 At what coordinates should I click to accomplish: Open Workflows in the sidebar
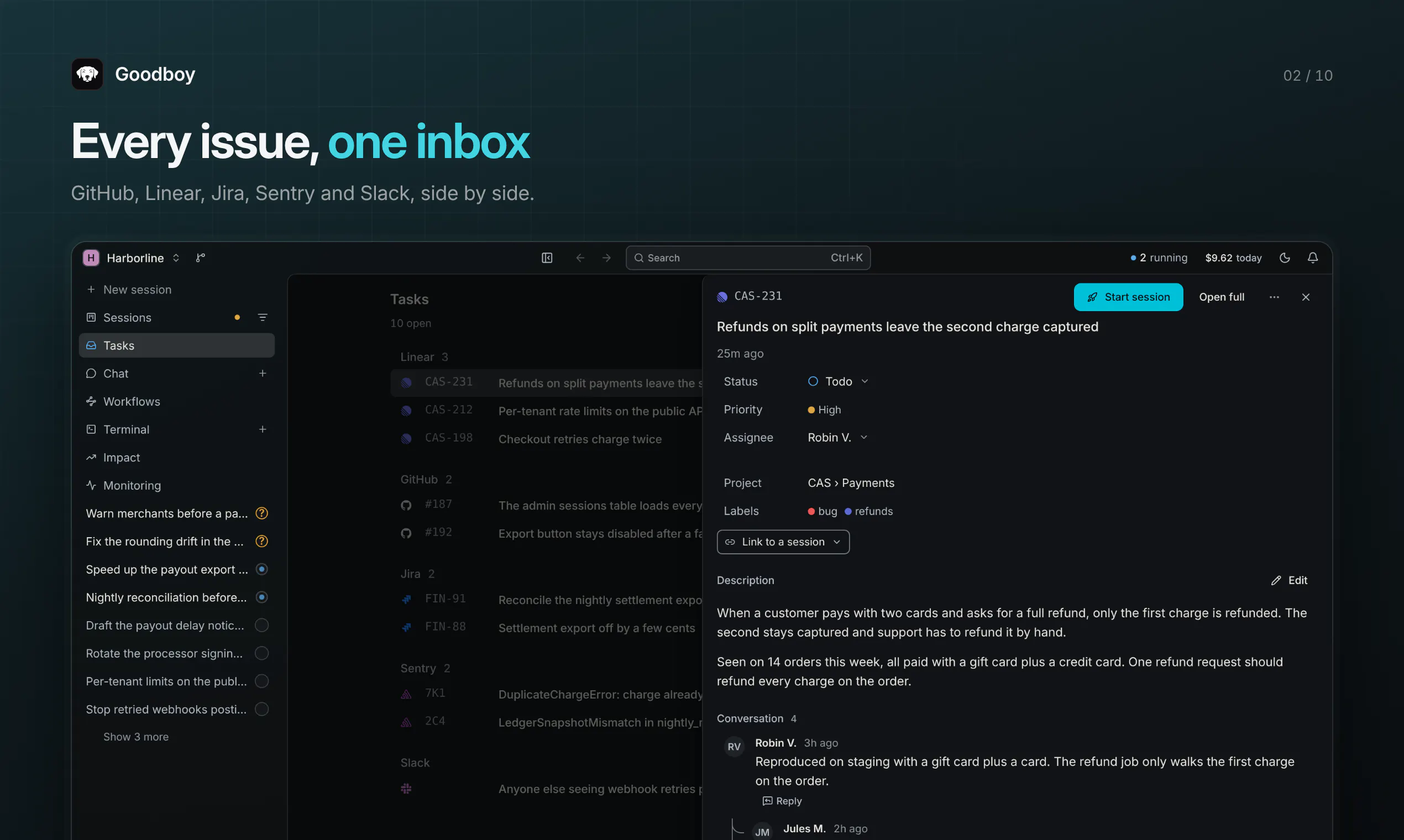(177, 401)
